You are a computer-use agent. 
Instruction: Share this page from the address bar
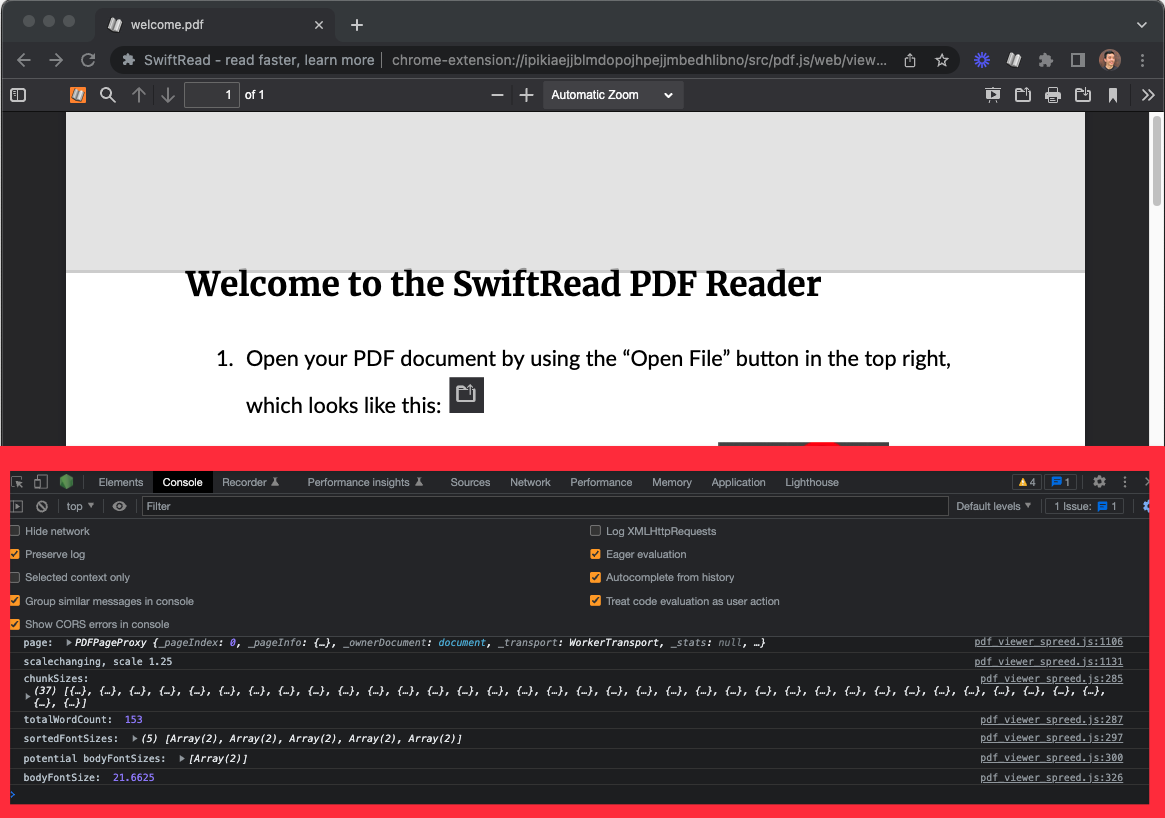point(910,61)
